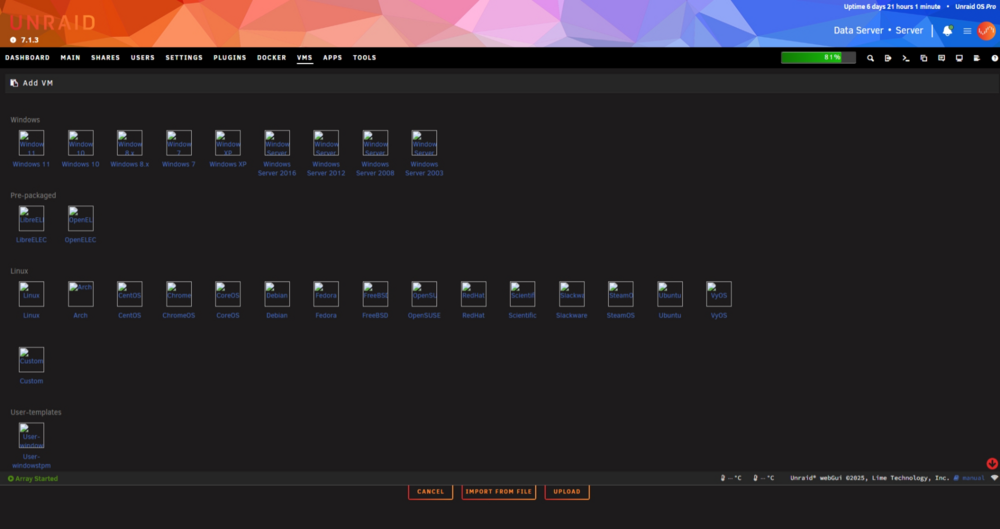Select the Fedora template icon
Viewport: 1000px width, 529px height.
click(326, 294)
